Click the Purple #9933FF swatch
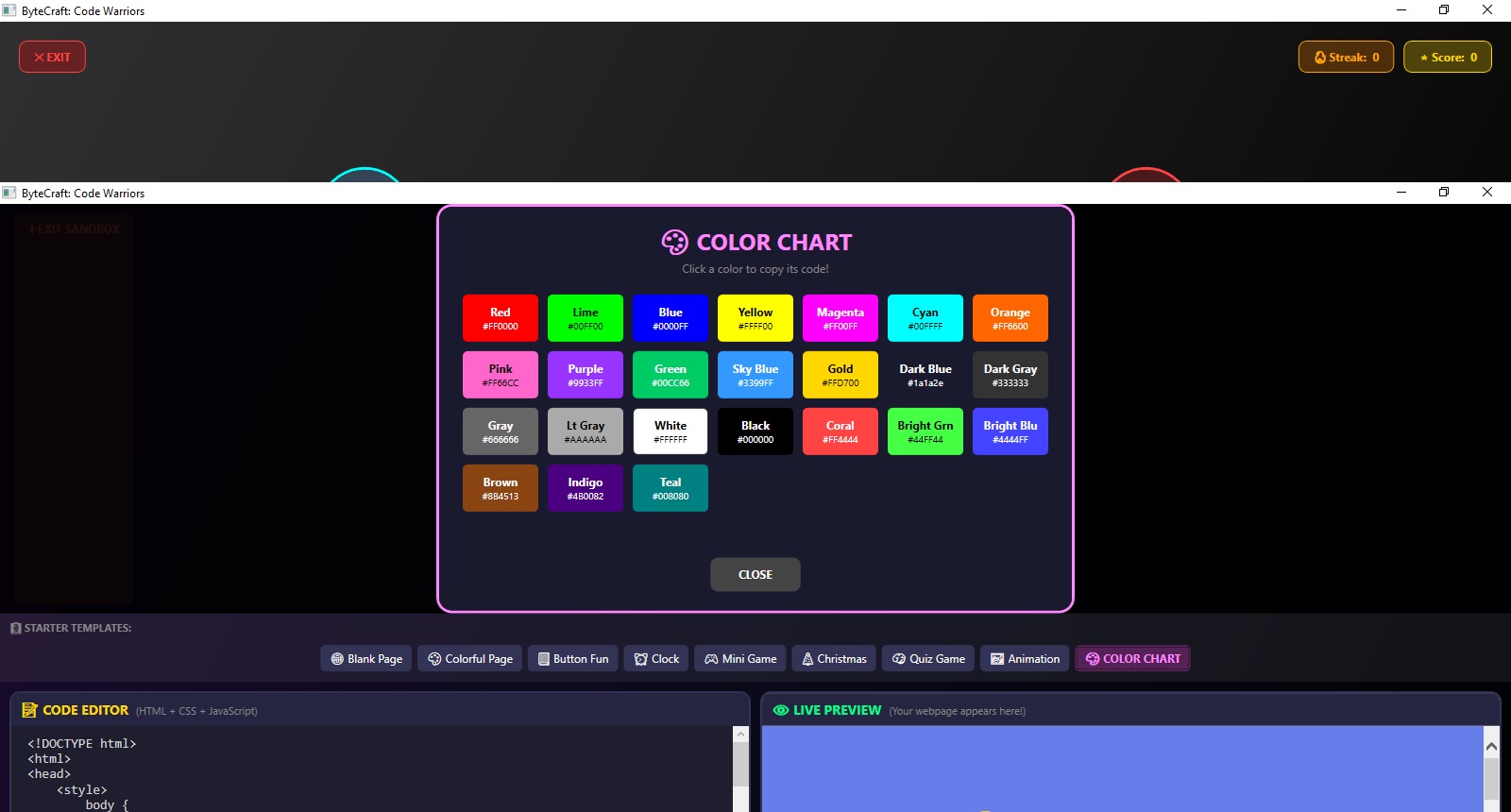 tap(586, 375)
